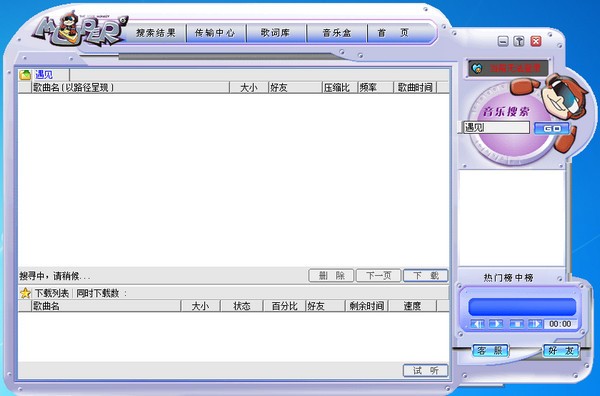
Task: Click the GO search button
Action: coord(551,129)
